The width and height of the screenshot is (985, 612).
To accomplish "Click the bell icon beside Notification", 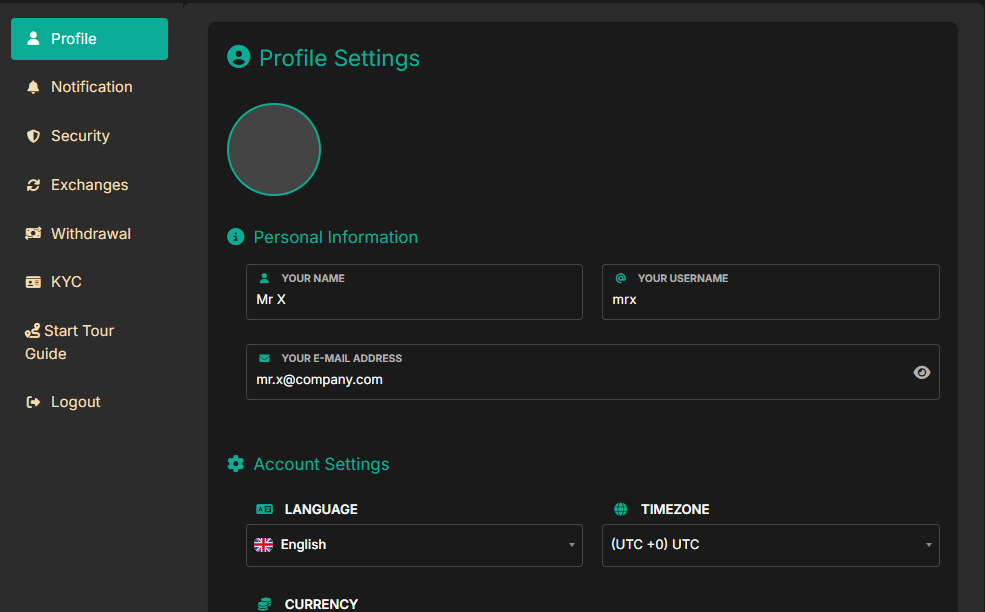I will point(33,87).
